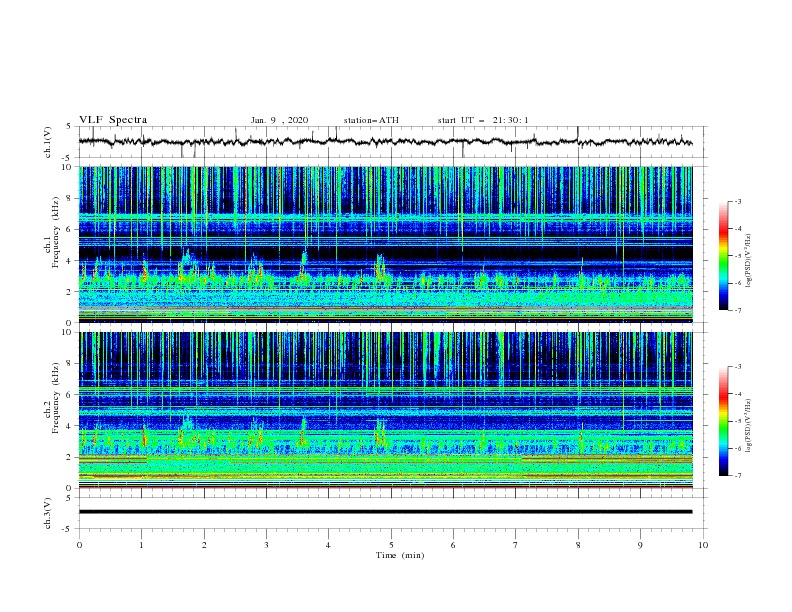Click time axis tick label '8'
The image size is (792, 612).
pos(578,545)
